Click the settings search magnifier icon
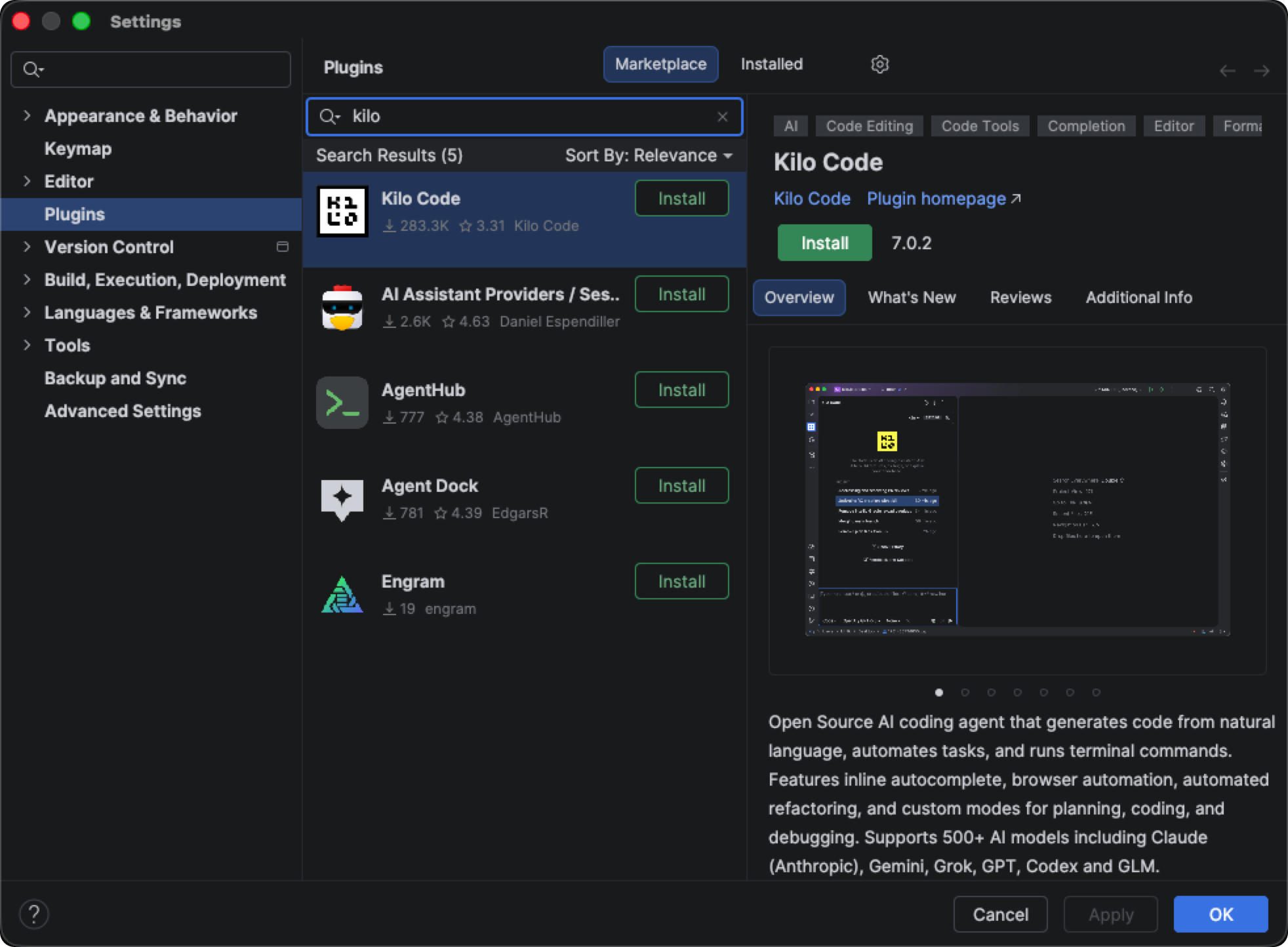Image resolution: width=1288 pixels, height=947 pixels. pos(33,69)
